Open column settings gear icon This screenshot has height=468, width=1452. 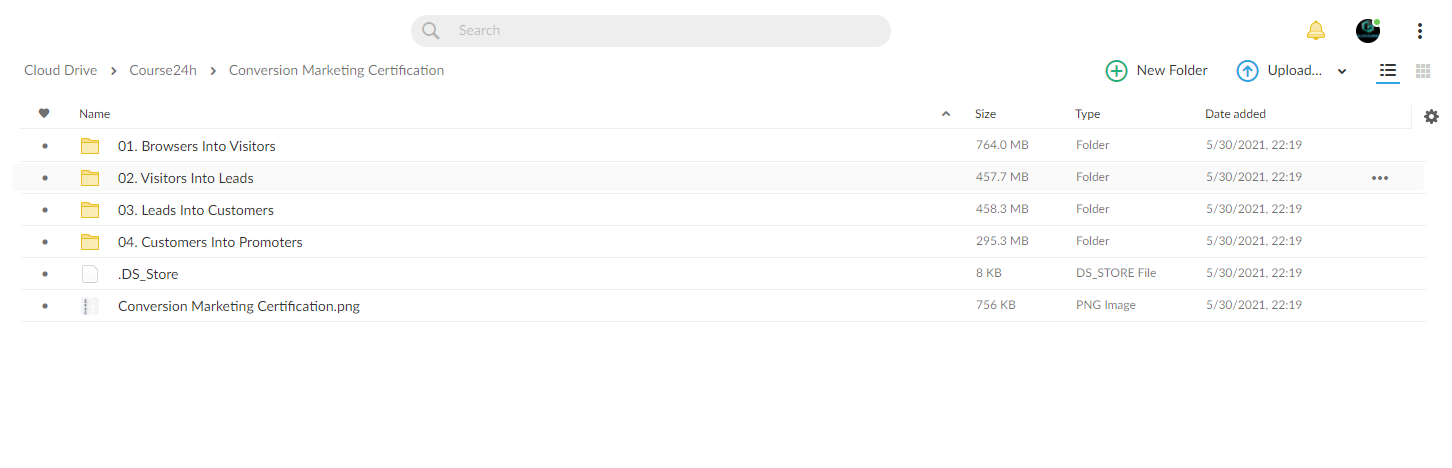click(x=1431, y=117)
